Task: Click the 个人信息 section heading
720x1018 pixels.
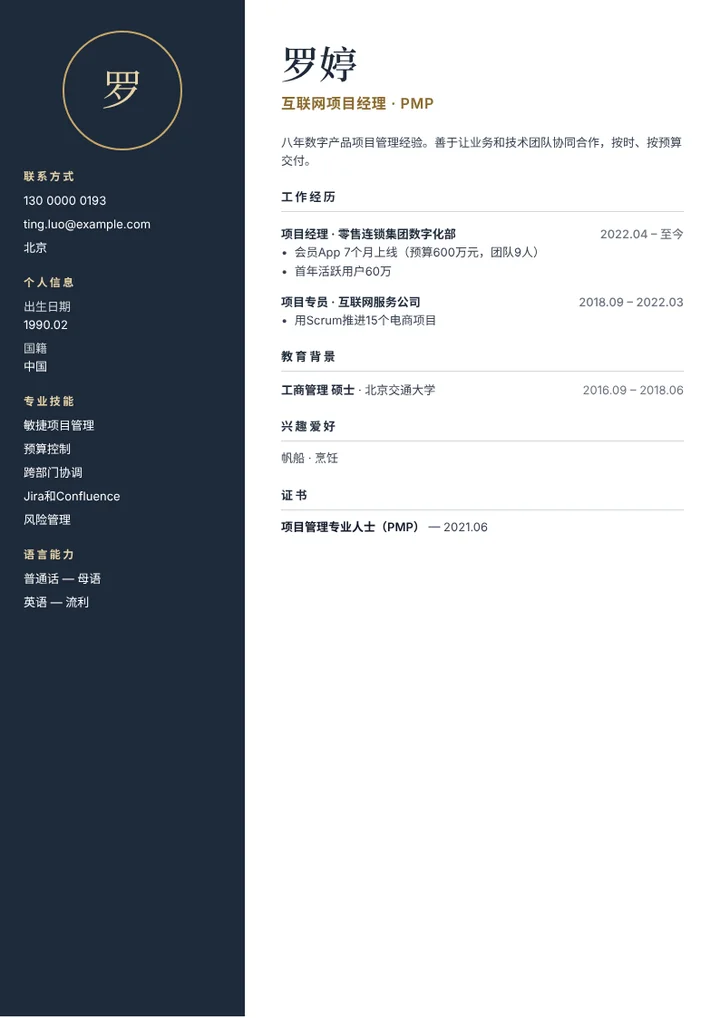Action: tap(49, 282)
